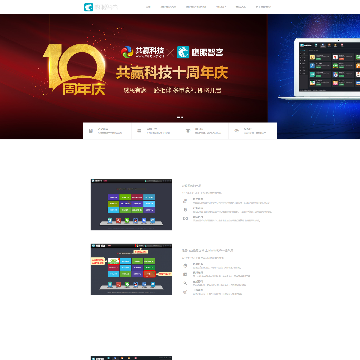Screen dimensions: 360x360
Task: Open the second product screenshot with yellow callouts
Action: point(131,269)
